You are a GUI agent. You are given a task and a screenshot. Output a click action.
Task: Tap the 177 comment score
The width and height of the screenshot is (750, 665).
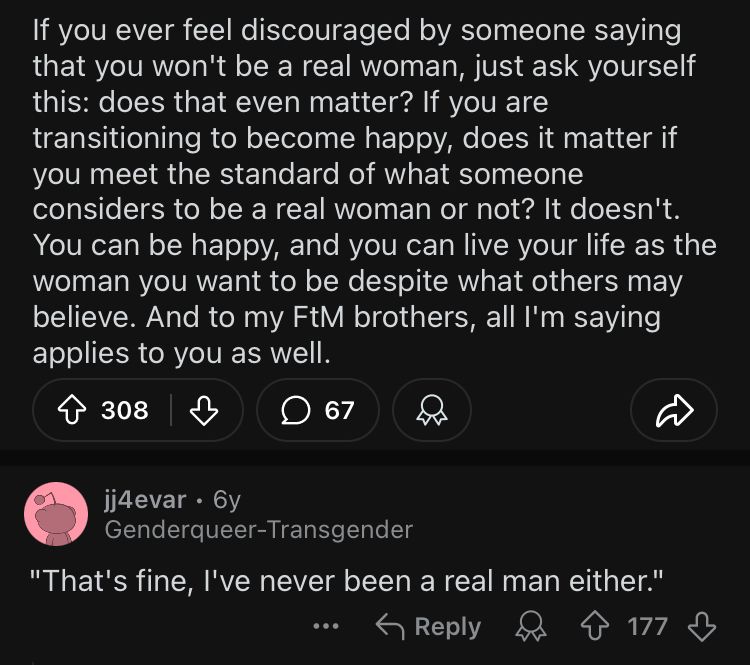point(647,626)
